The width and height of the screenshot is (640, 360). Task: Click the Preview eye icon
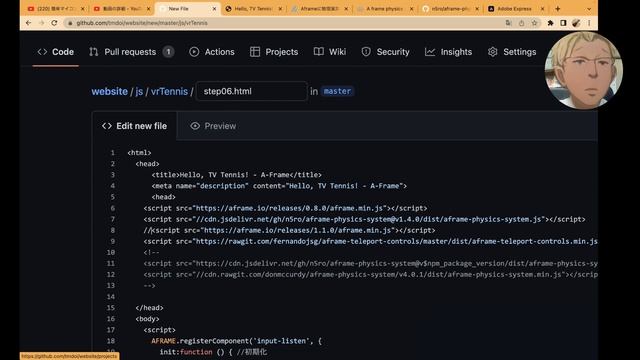click(x=195, y=126)
